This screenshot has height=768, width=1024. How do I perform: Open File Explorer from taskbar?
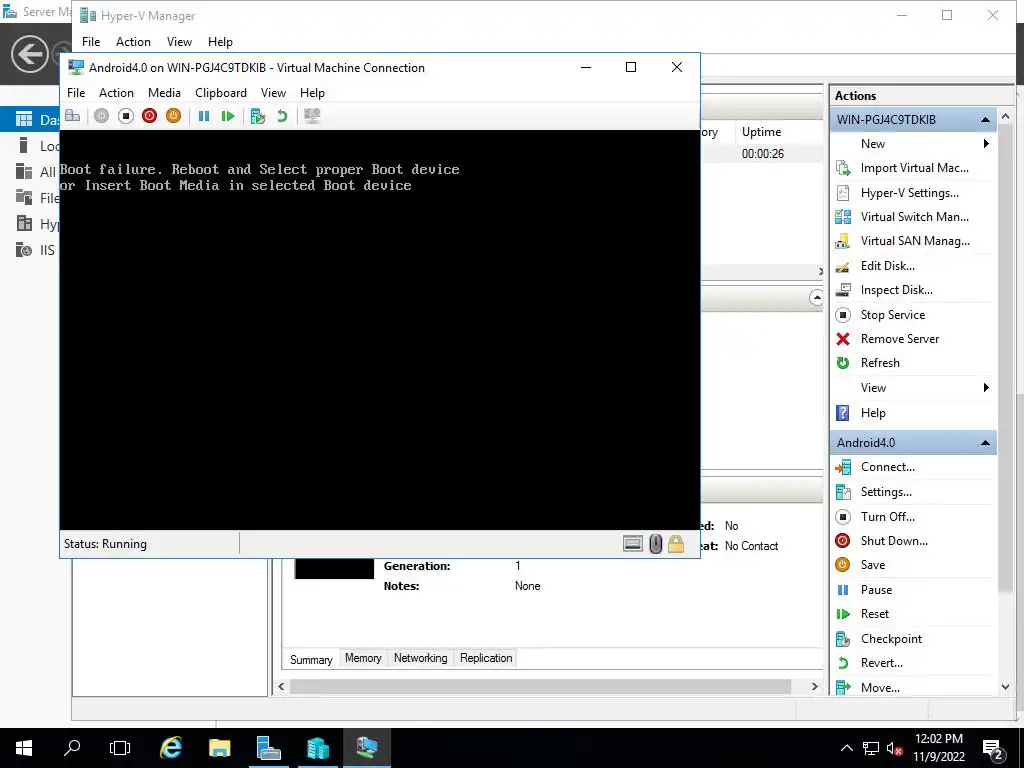point(219,748)
